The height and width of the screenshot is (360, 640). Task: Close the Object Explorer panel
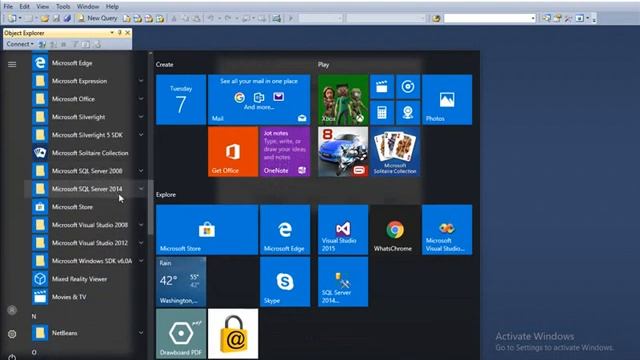click(x=128, y=33)
